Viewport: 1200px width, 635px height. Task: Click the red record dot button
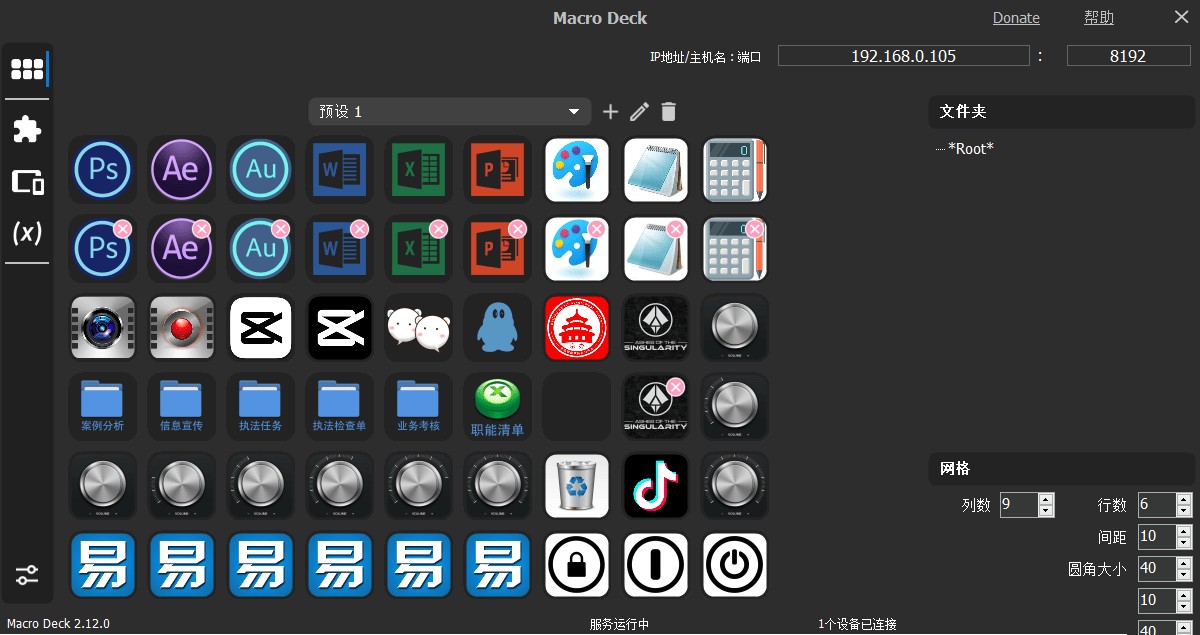click(181, 327)
